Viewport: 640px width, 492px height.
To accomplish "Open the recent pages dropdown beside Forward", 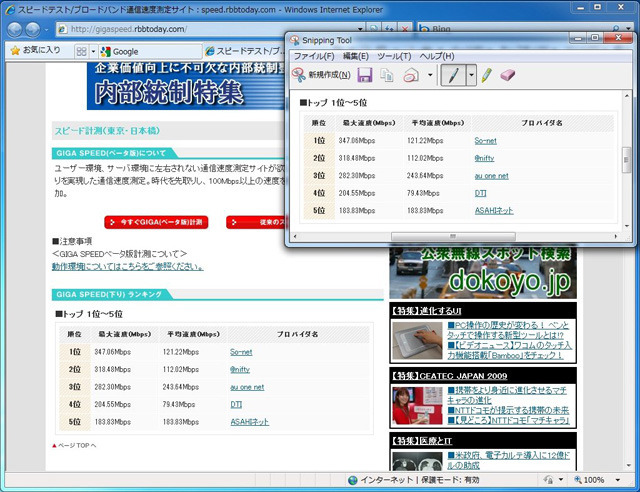I will pos(46,29).
